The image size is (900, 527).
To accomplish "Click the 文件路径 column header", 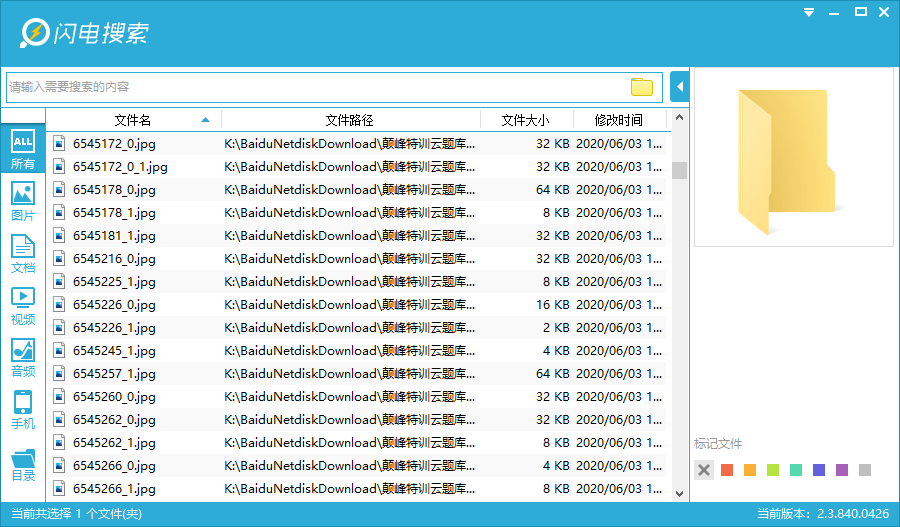I will [349, 120].
